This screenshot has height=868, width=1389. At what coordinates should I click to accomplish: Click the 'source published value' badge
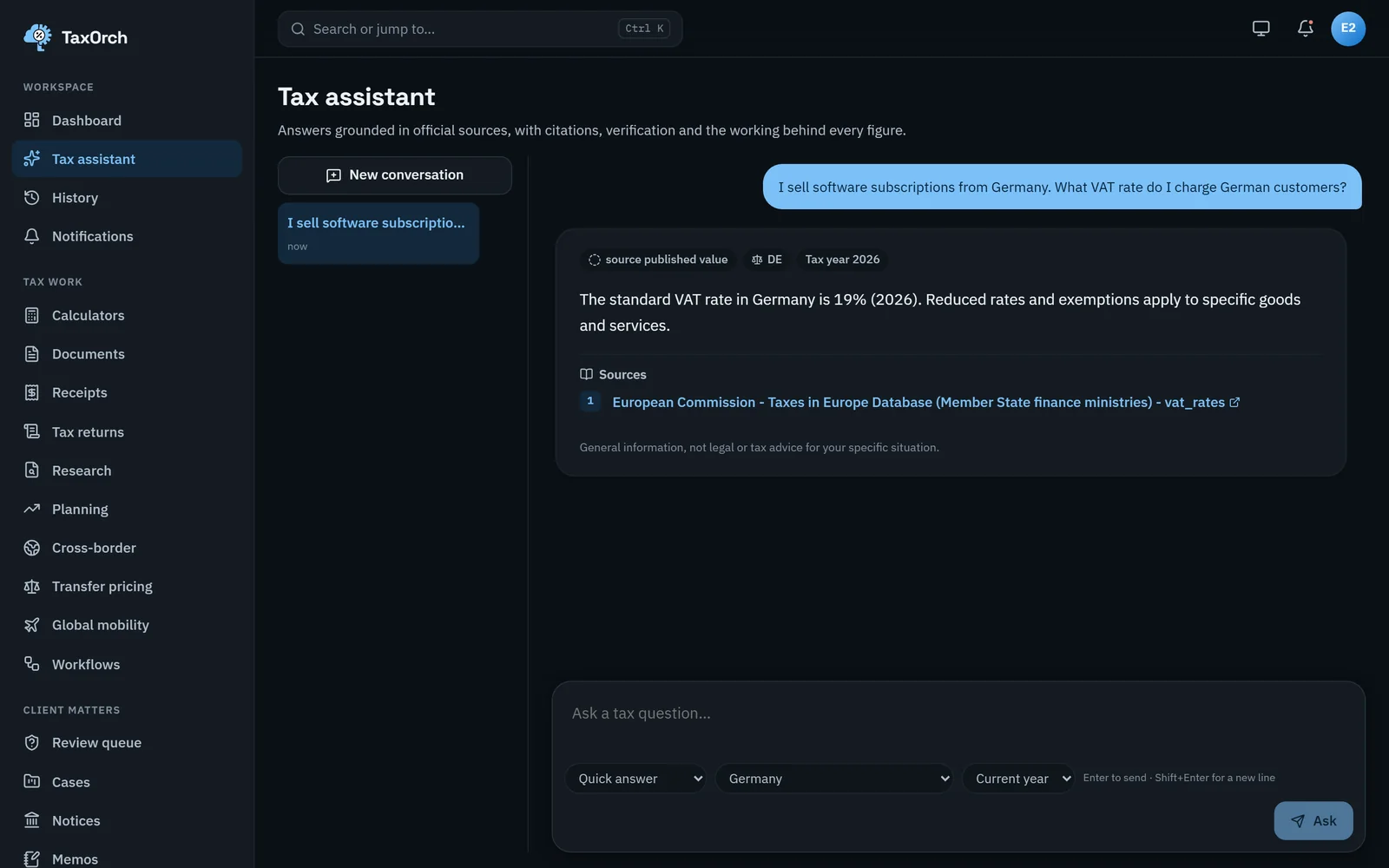click(658, 260)
